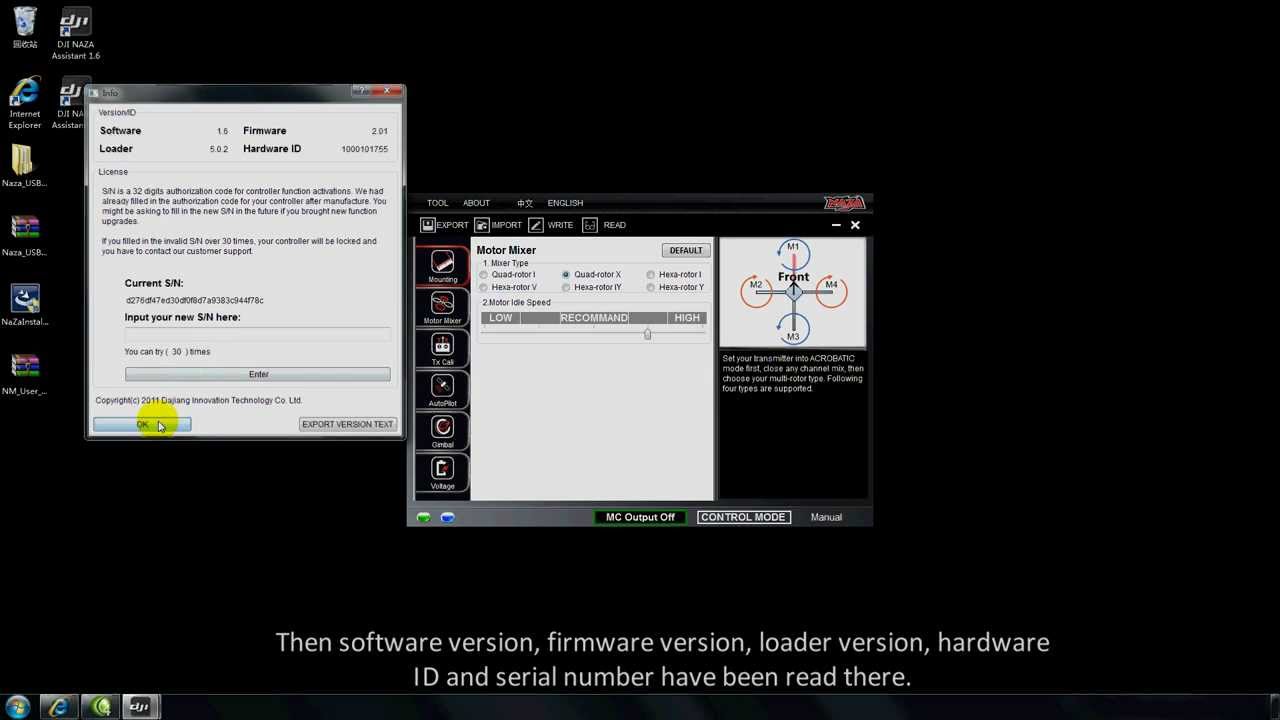Click the Manual control mode status text
Viewport: 1280px width, 720px height.
click(826, 517)
